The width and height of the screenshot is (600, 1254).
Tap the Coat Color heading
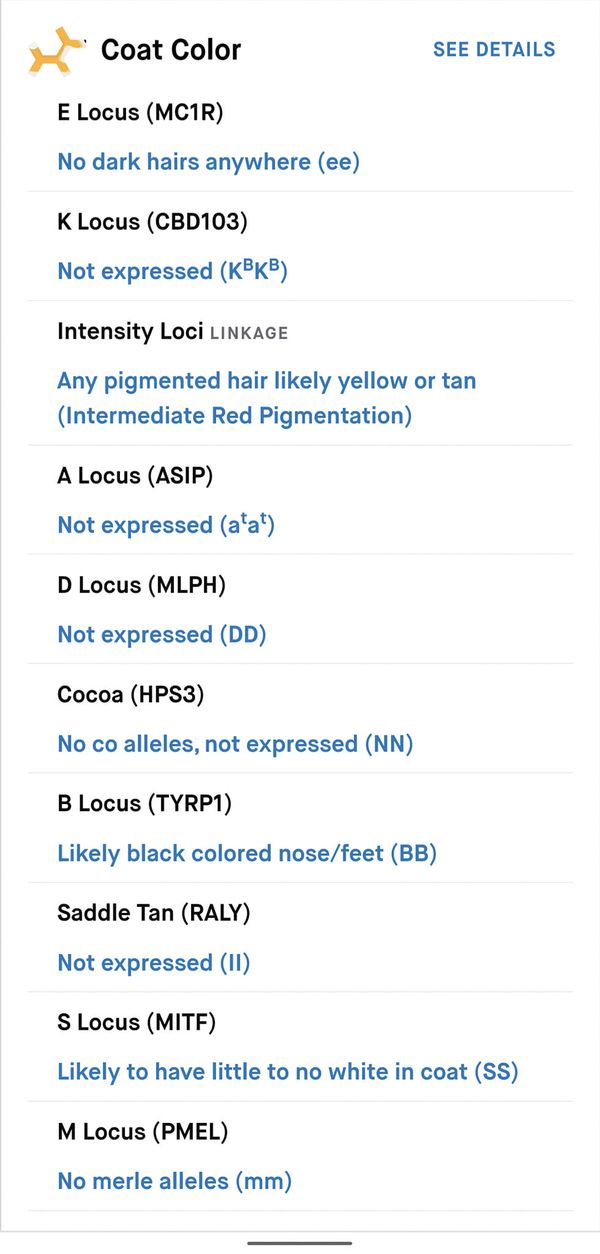pos(171,49)
